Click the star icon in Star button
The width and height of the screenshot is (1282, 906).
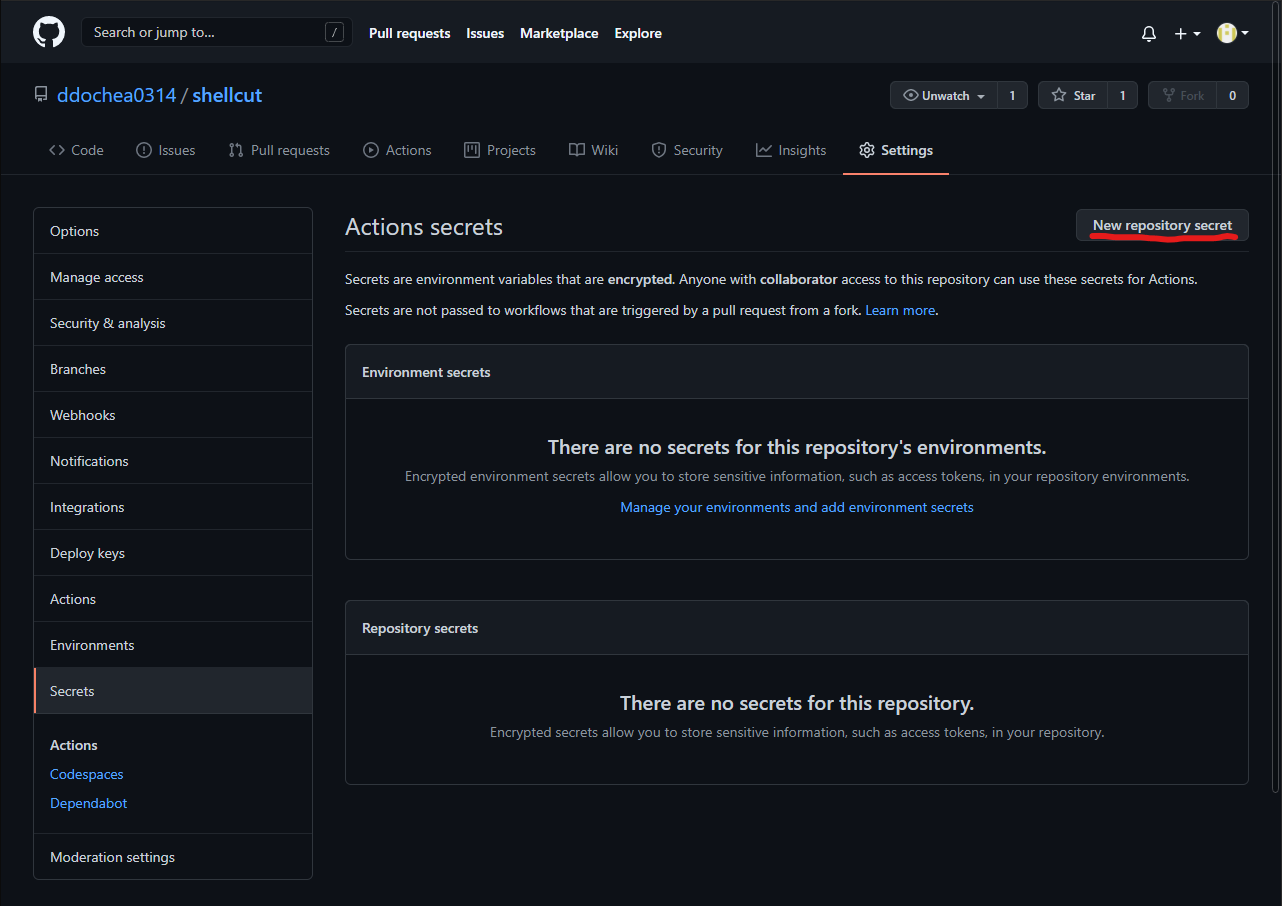click(x=1059, y=95)
